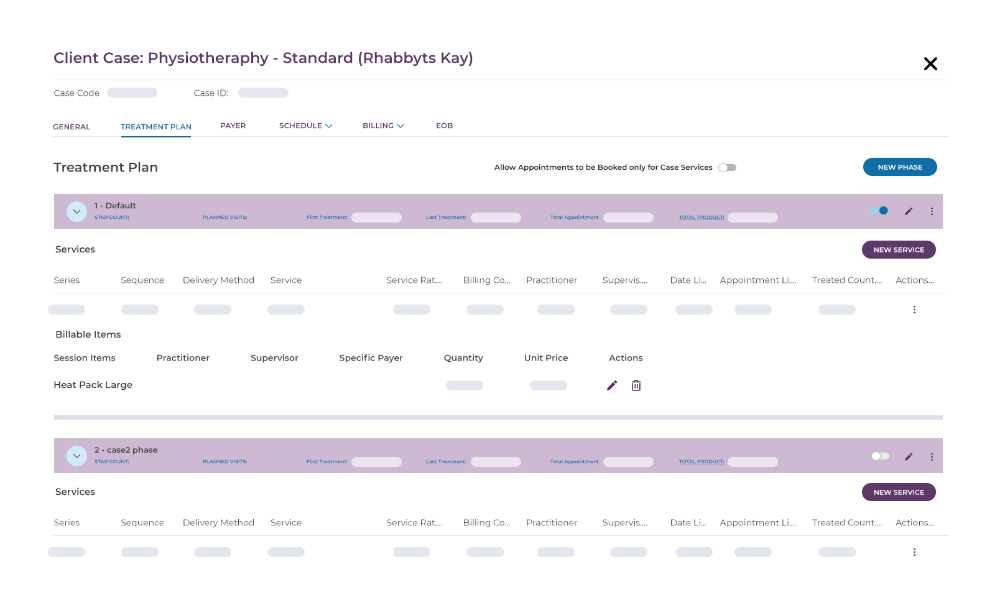The height and width of the screenshot is (603, 1000).
Task: Open the Schedule dropdown
Action: 305,125
